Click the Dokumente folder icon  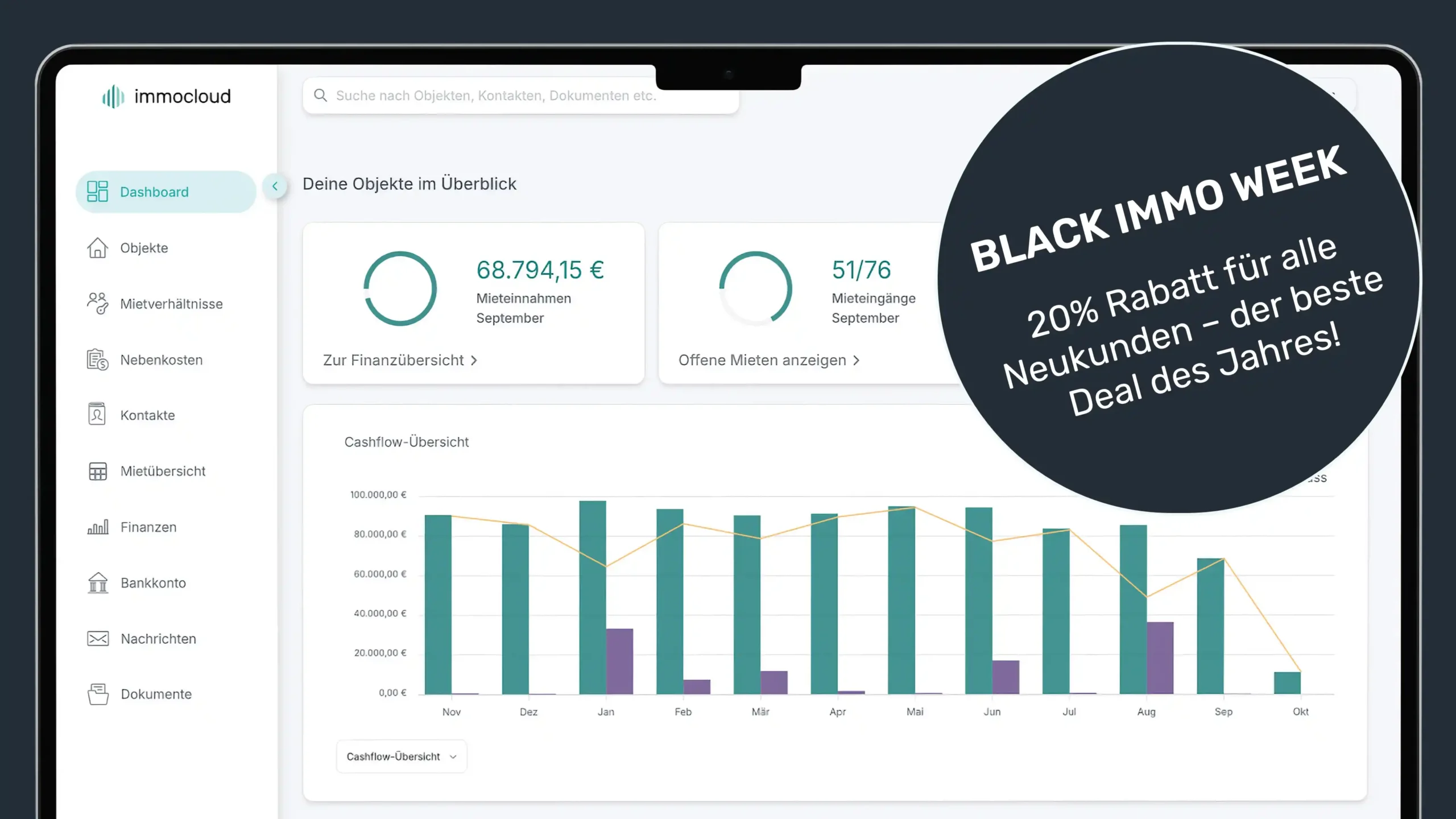[97, 694]
